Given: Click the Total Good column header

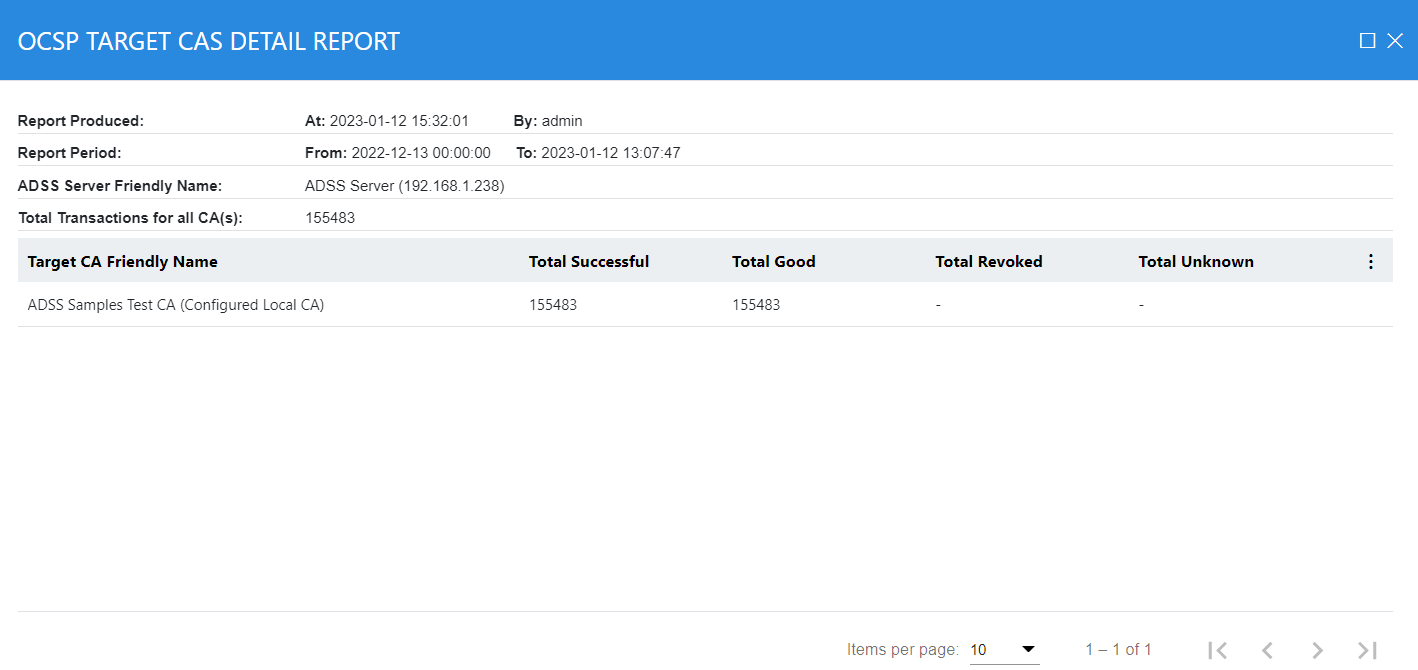Looking at the screenshot, I should click(x=773, y=262).
